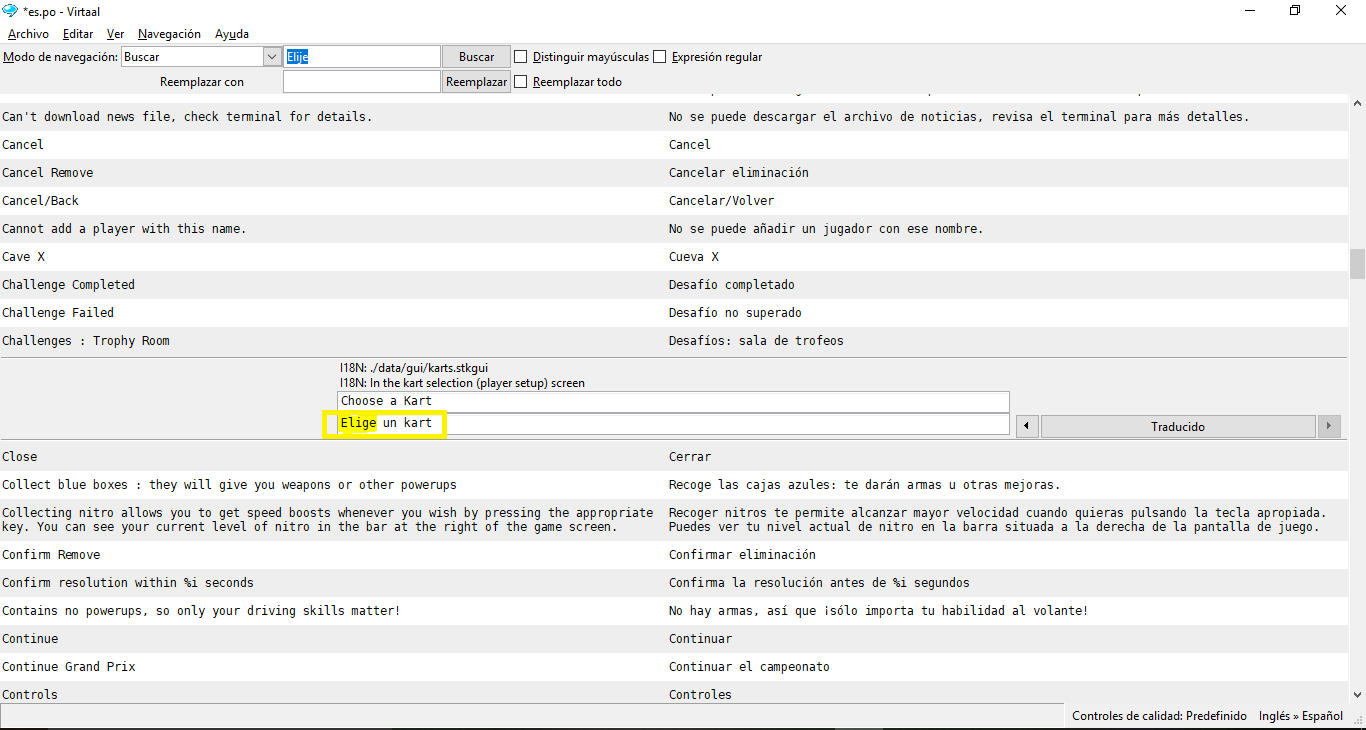Screen dimensions: 1366x730
Task: Click the vertical scrollbar thumb
Action: [x=1357, y=263]
